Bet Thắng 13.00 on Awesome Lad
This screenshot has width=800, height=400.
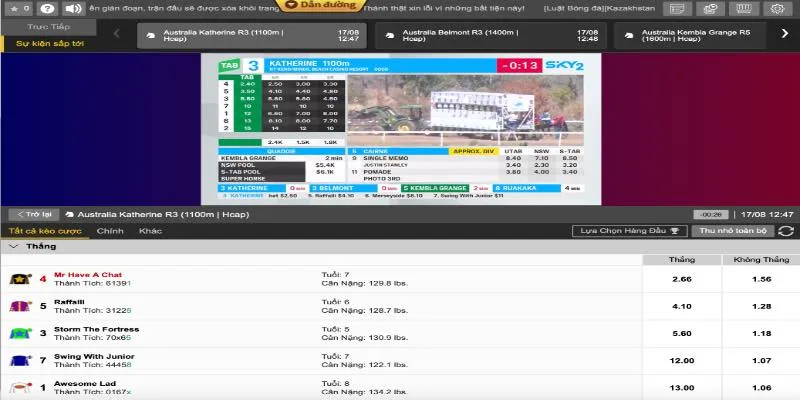pyautogui.click(x=682, y=387)
